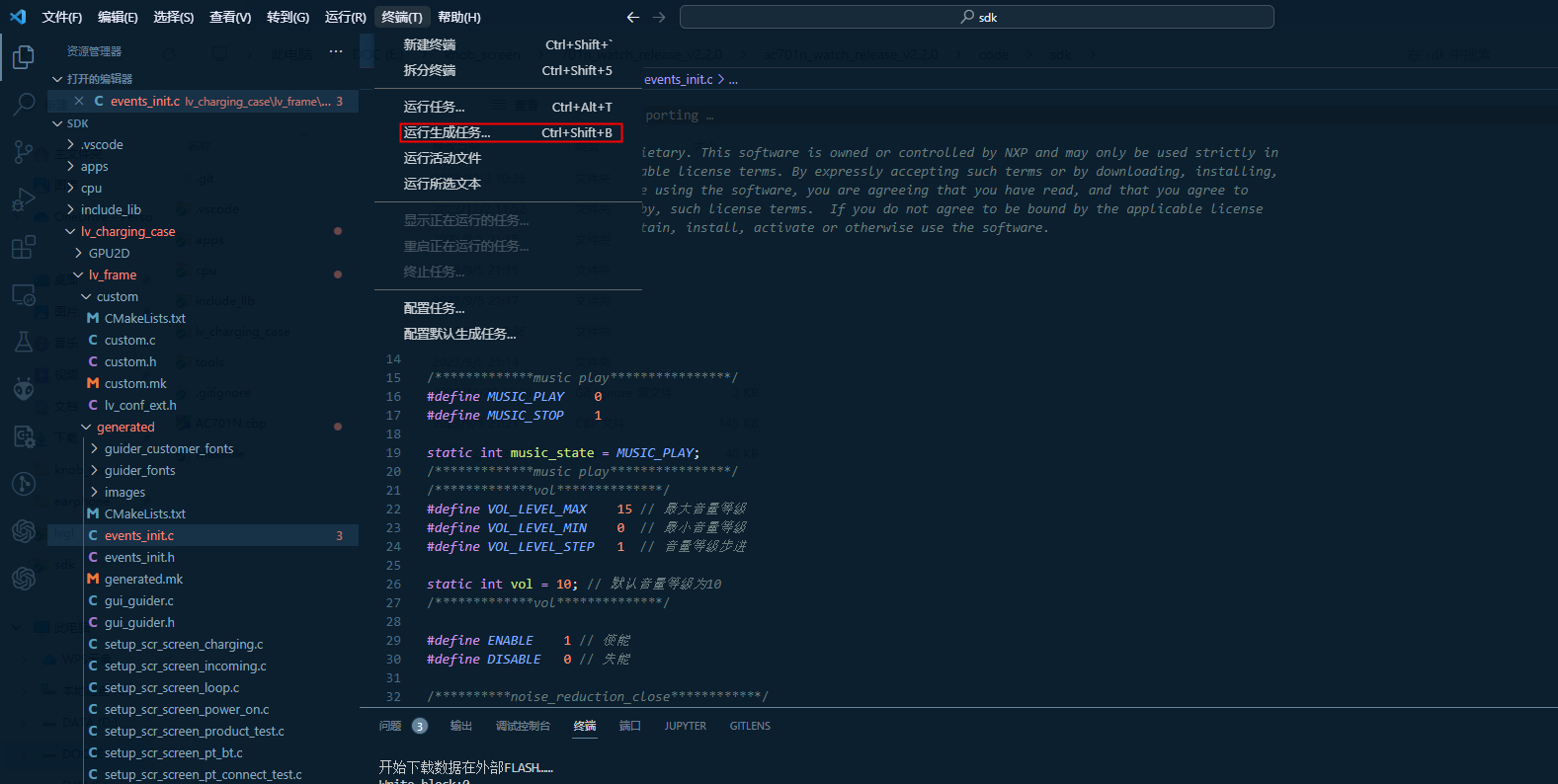The width and height of the screenshot is (1558, 784).
Task: Open the 运行(R) menu
Action: pos(346,17)
